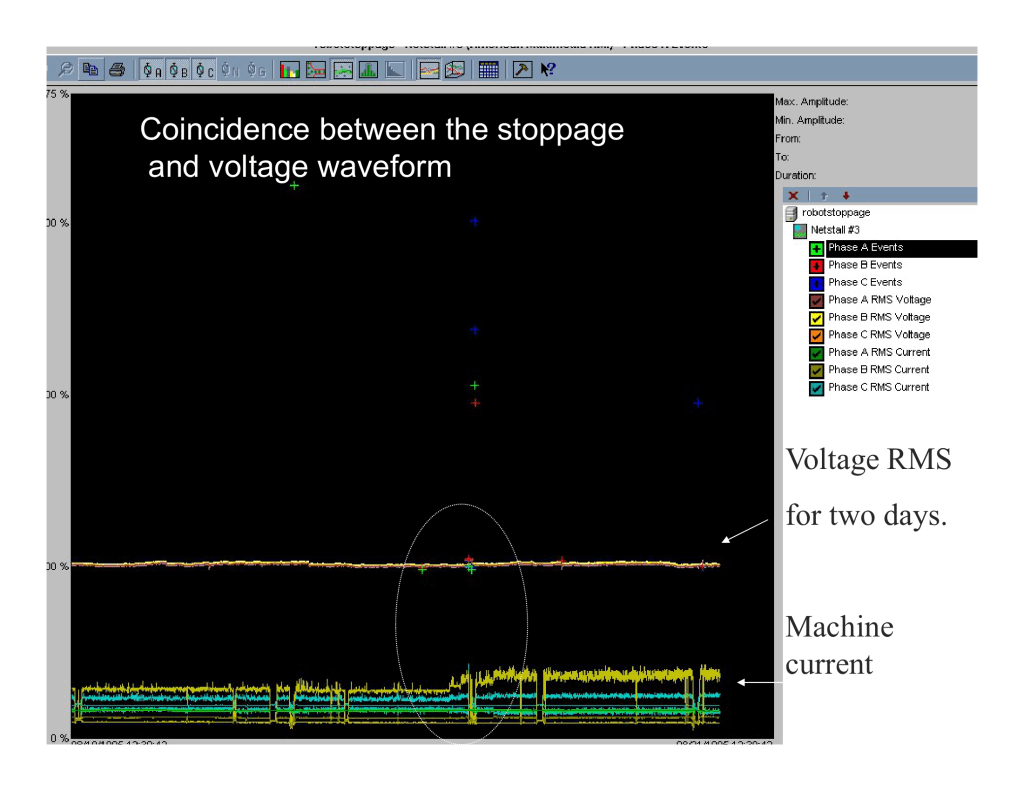Click the context help pointer icon
This screenshot has width=1024, height=791.
(x=548, y=70)
